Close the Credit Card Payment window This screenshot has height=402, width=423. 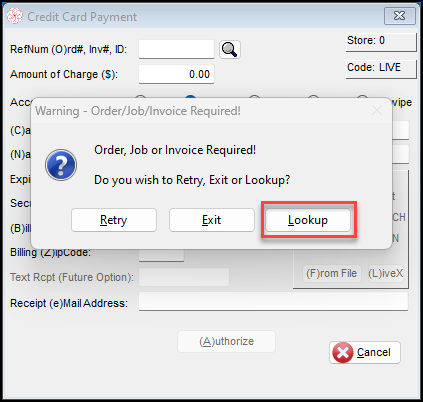pyautogui.click(x=400, y=16)
